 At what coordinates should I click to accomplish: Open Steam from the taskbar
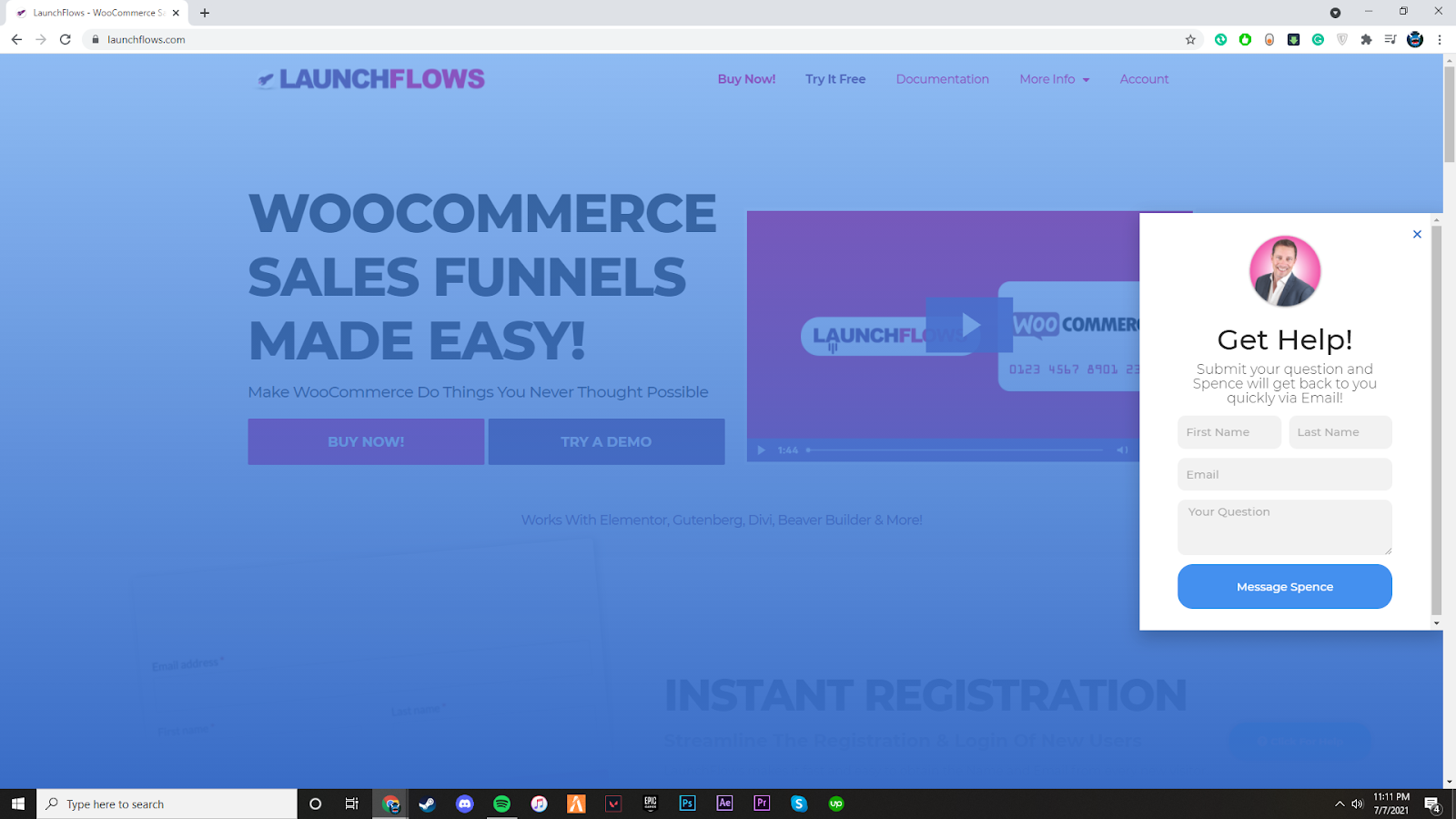427,804
